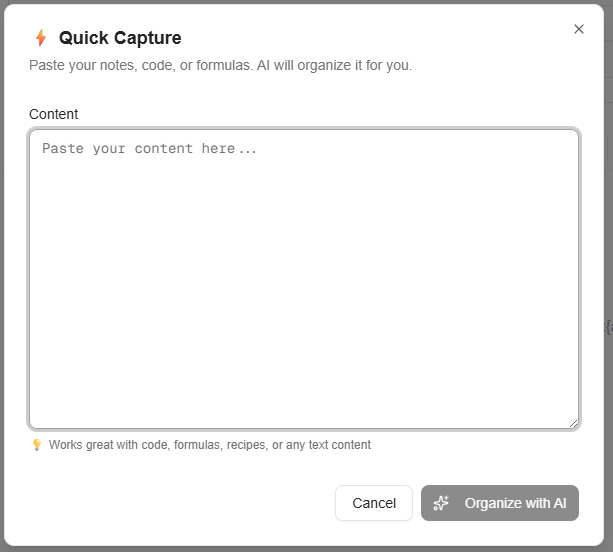This screenshot has width=613, height=552.
Task: Click blank footer space left of Cancel
Action: pos(180,503)
